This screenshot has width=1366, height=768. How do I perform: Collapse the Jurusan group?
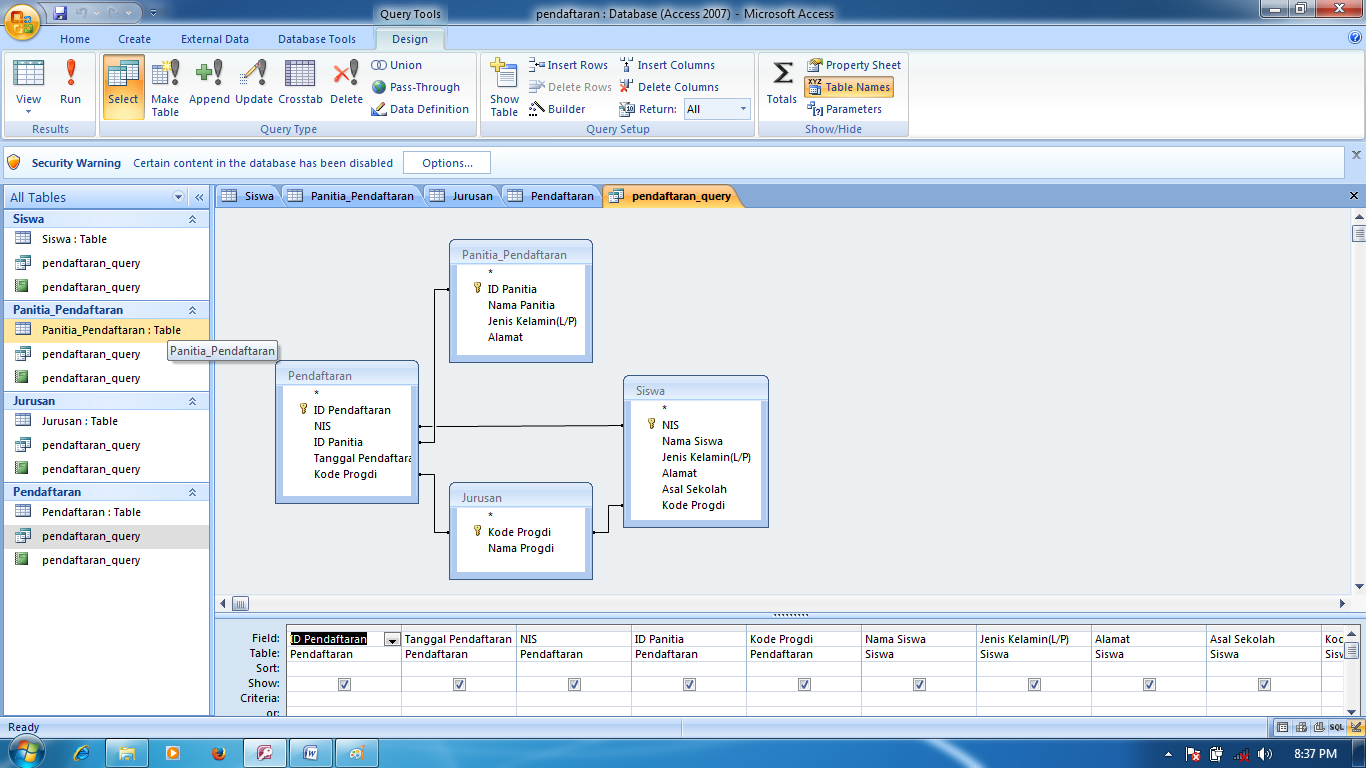pos(192,401)
